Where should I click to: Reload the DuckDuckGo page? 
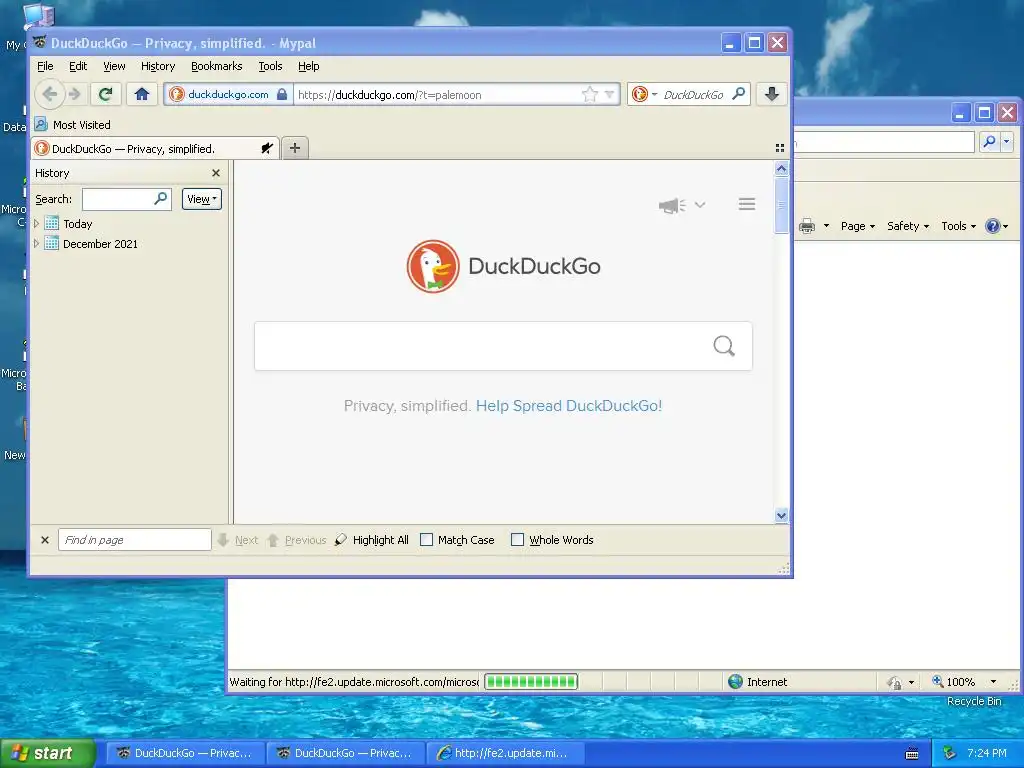(105, 94)
